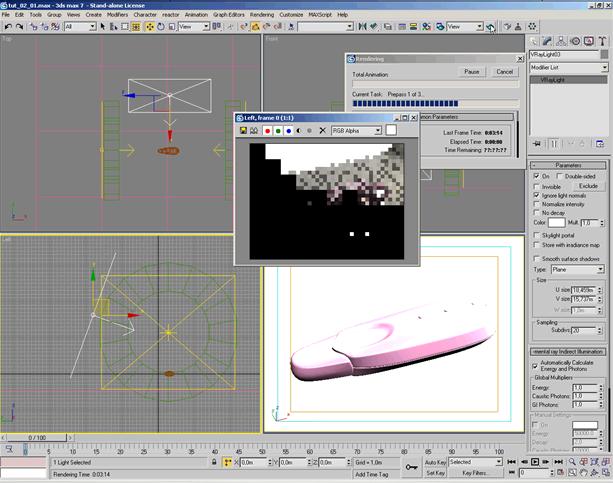The height and width of the screenshot is (483, 613).
Task: Open the Customize menu
Action: [291, 14]
